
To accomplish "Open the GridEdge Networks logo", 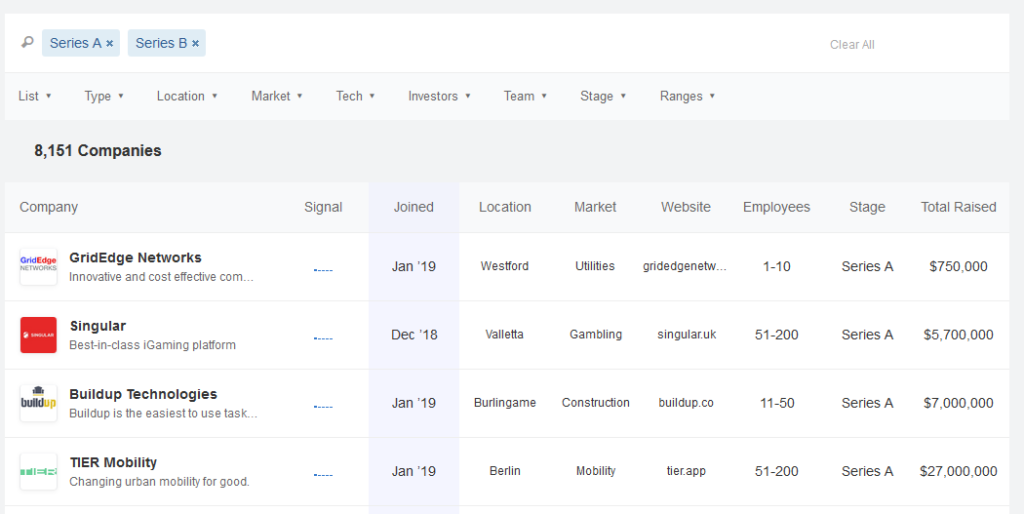I will pos(39,266).
